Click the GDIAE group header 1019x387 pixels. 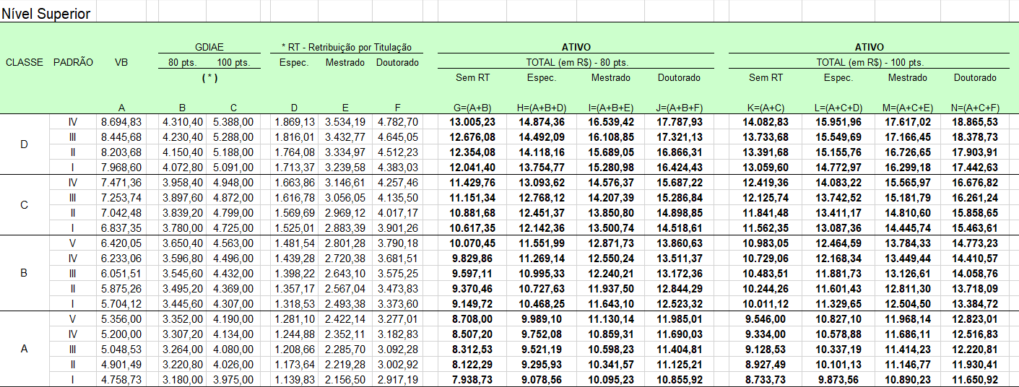pyautogui.click(x=209, y=47)
